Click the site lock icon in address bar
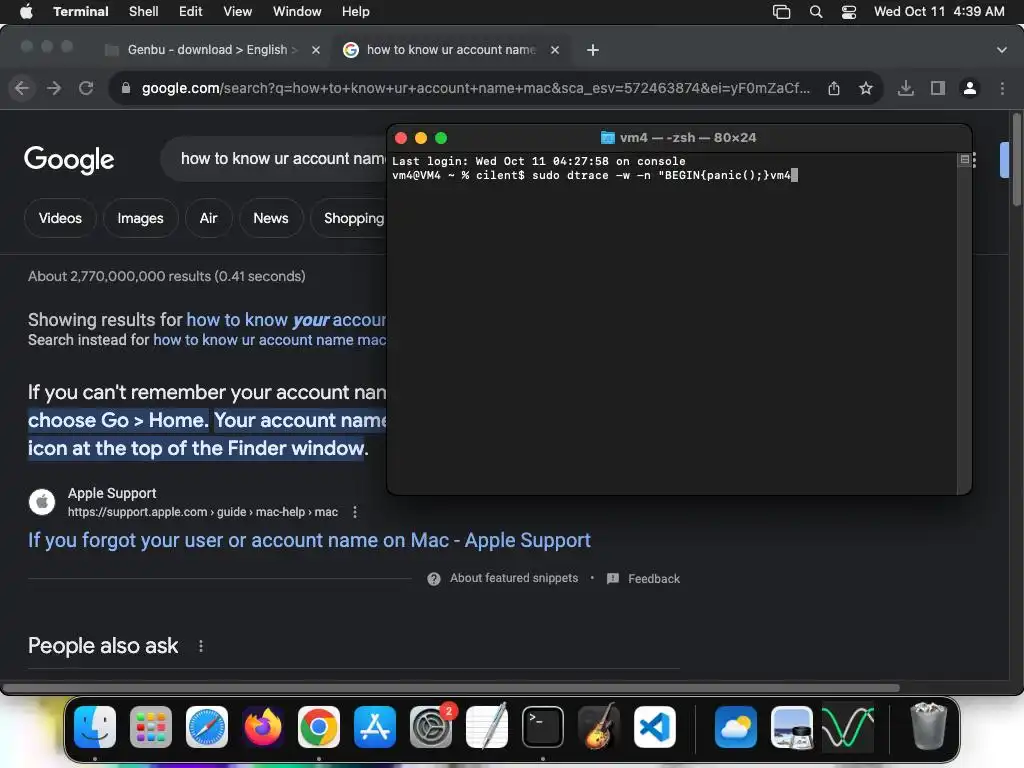This screenshot has width=1024, height=768. click(126, 88)
